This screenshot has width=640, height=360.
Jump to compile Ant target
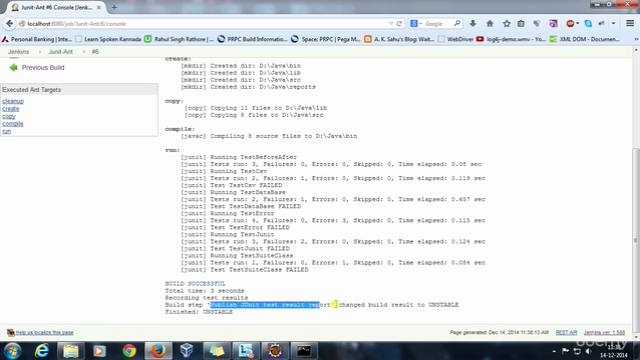point(13,124)
